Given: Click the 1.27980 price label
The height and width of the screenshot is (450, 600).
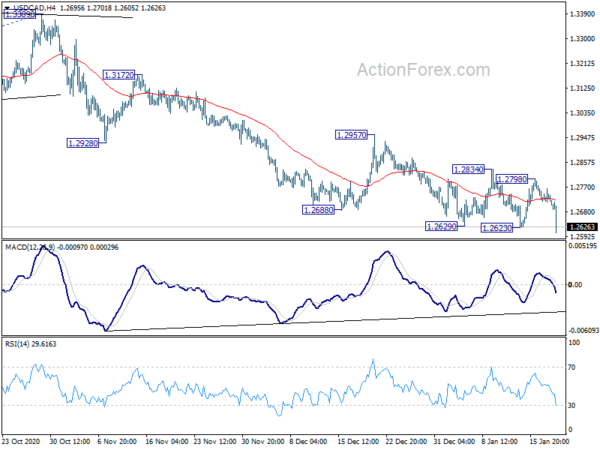Looking at the screenshot, I should (512, 179).
